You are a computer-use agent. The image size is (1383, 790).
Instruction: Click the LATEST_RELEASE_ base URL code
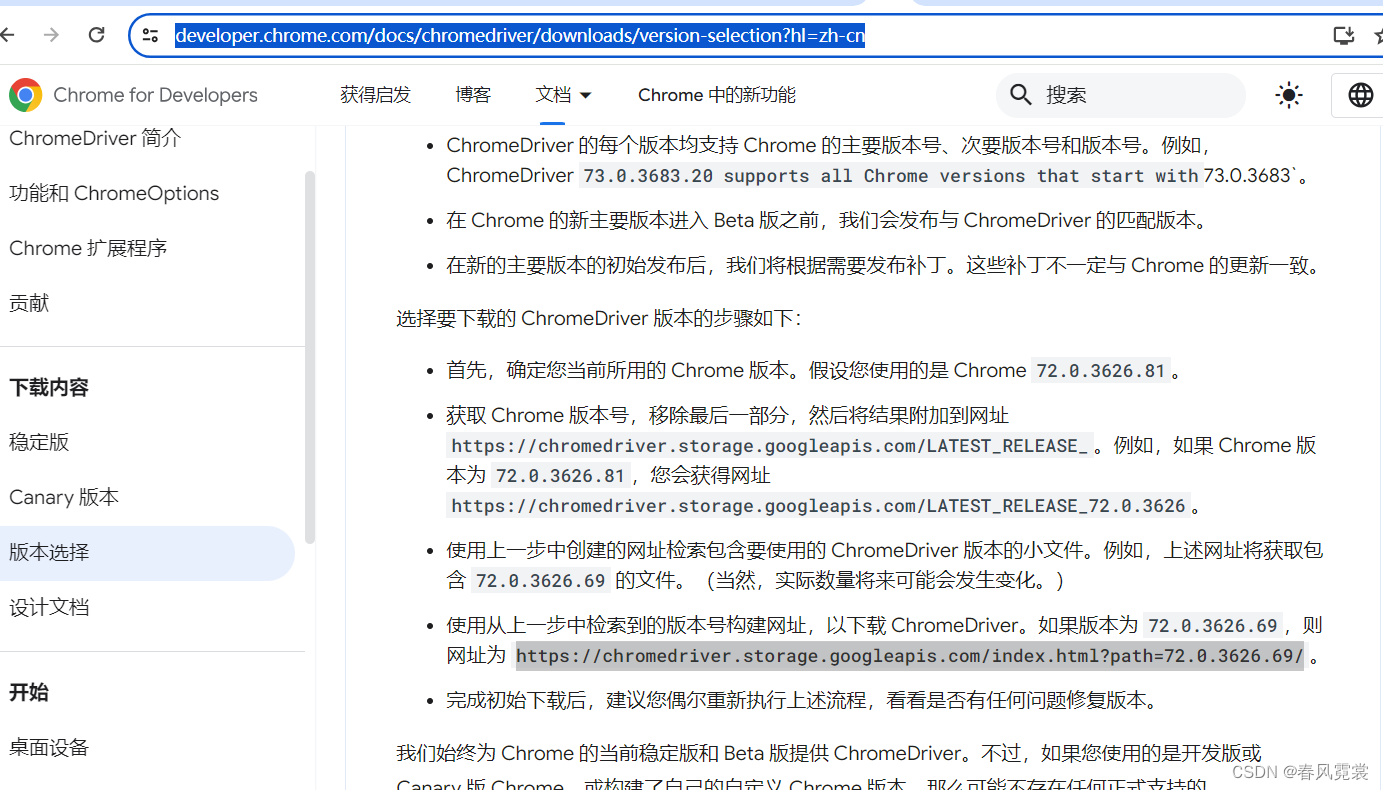(x=769, y=446)
